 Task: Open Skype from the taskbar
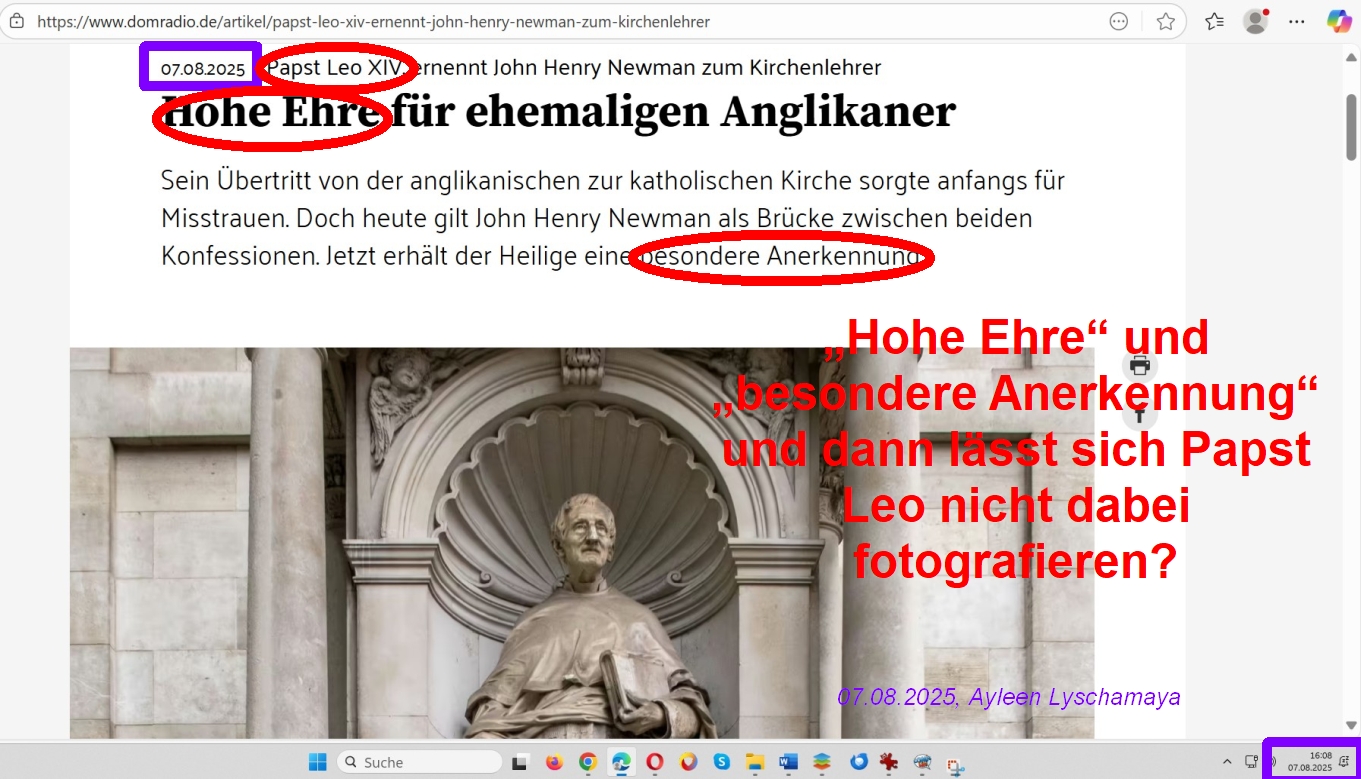tap(721, 762)
